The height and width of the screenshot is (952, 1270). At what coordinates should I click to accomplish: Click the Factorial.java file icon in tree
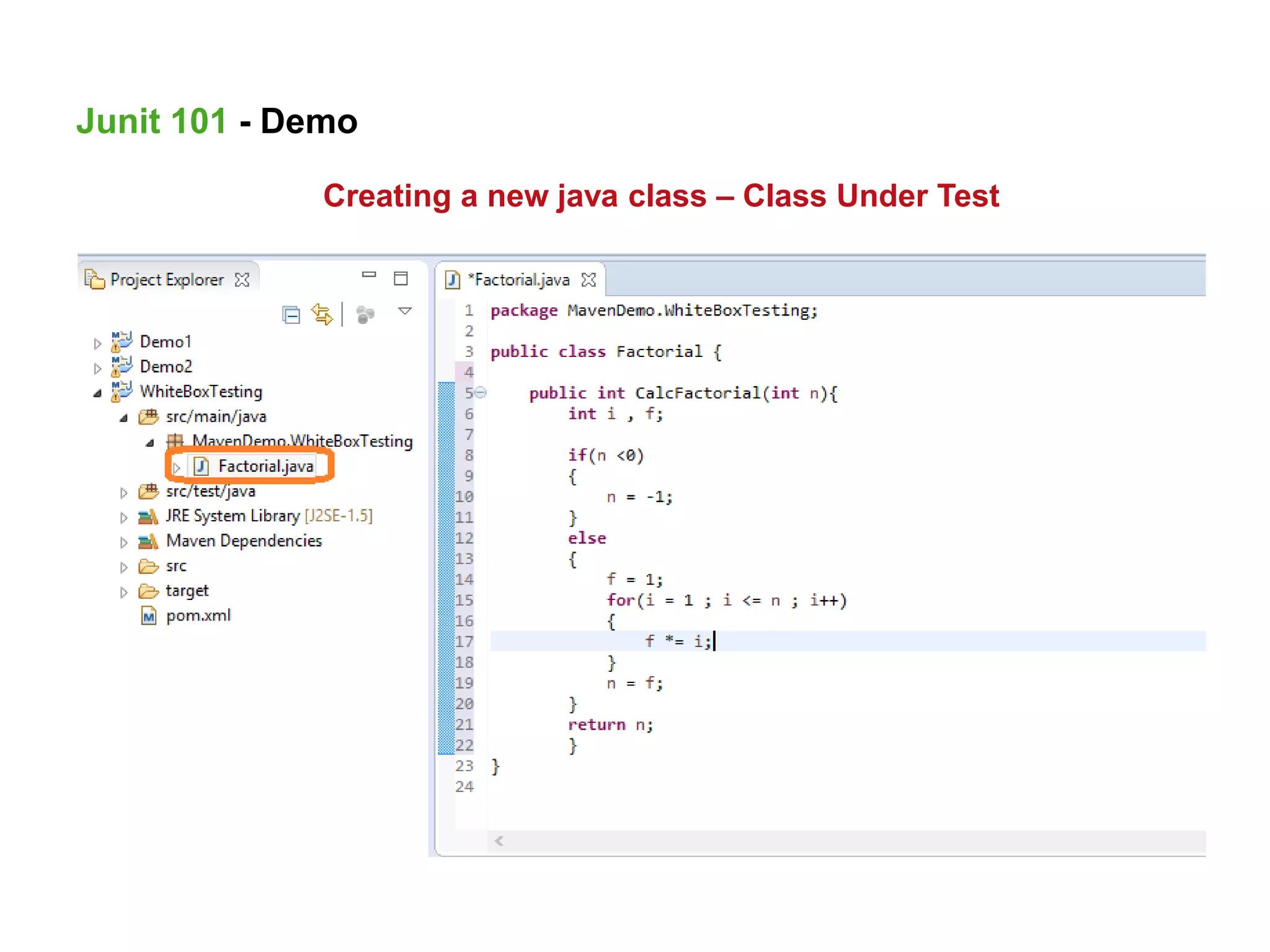pyautogui.click(x=201, y=466)
